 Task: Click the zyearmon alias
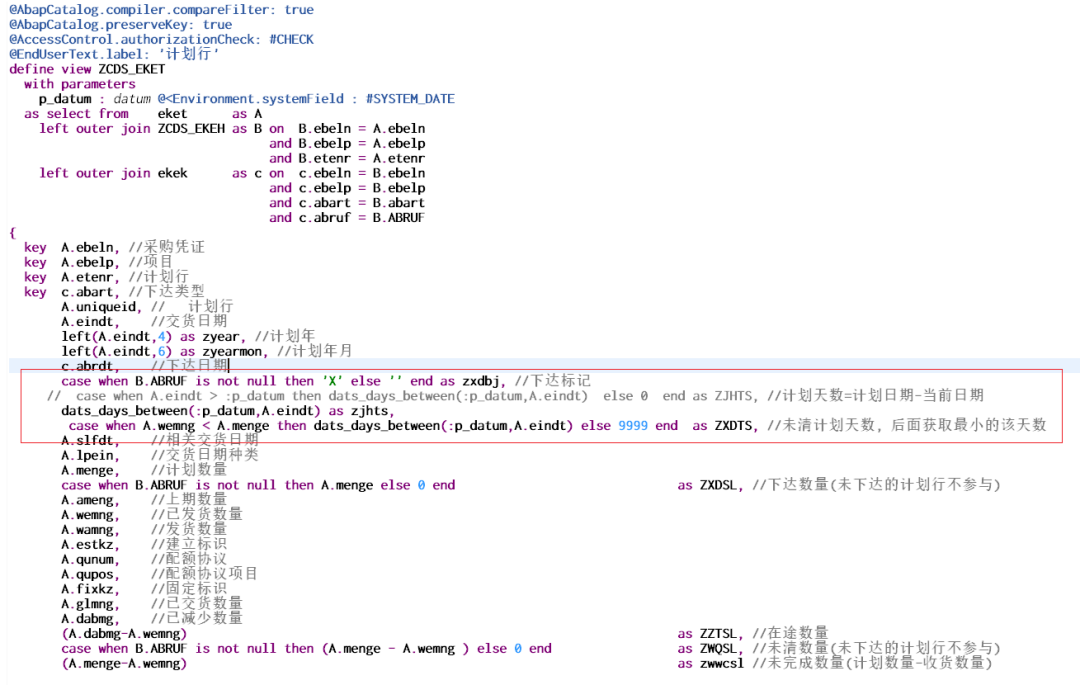click(x=232, y=352)
